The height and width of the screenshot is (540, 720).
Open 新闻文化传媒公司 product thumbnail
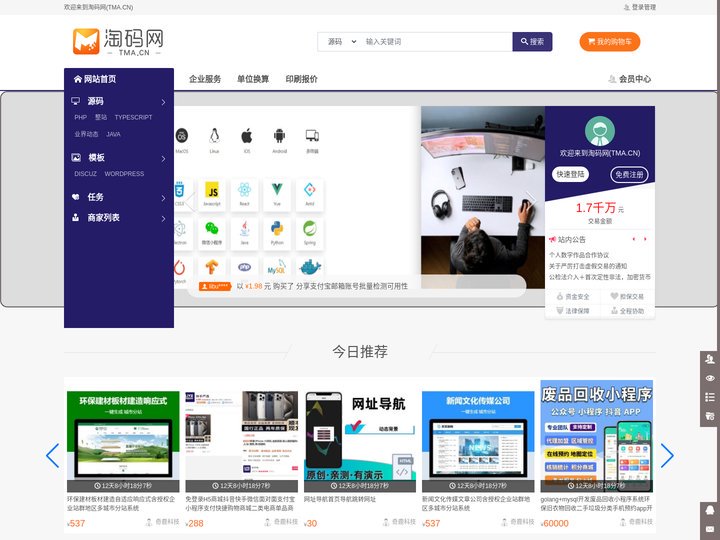pos(478,442)
